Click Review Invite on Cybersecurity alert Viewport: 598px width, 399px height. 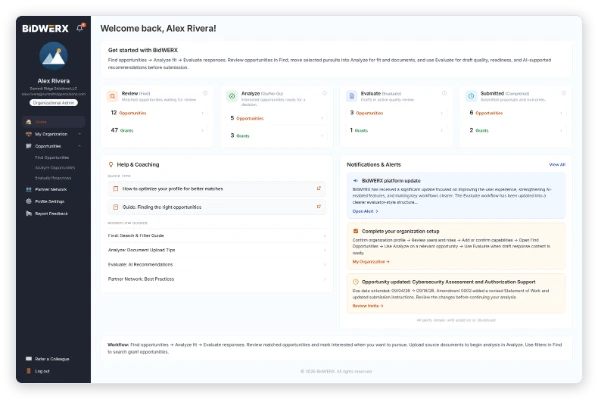pyautogui.click(x=368, y=306)
